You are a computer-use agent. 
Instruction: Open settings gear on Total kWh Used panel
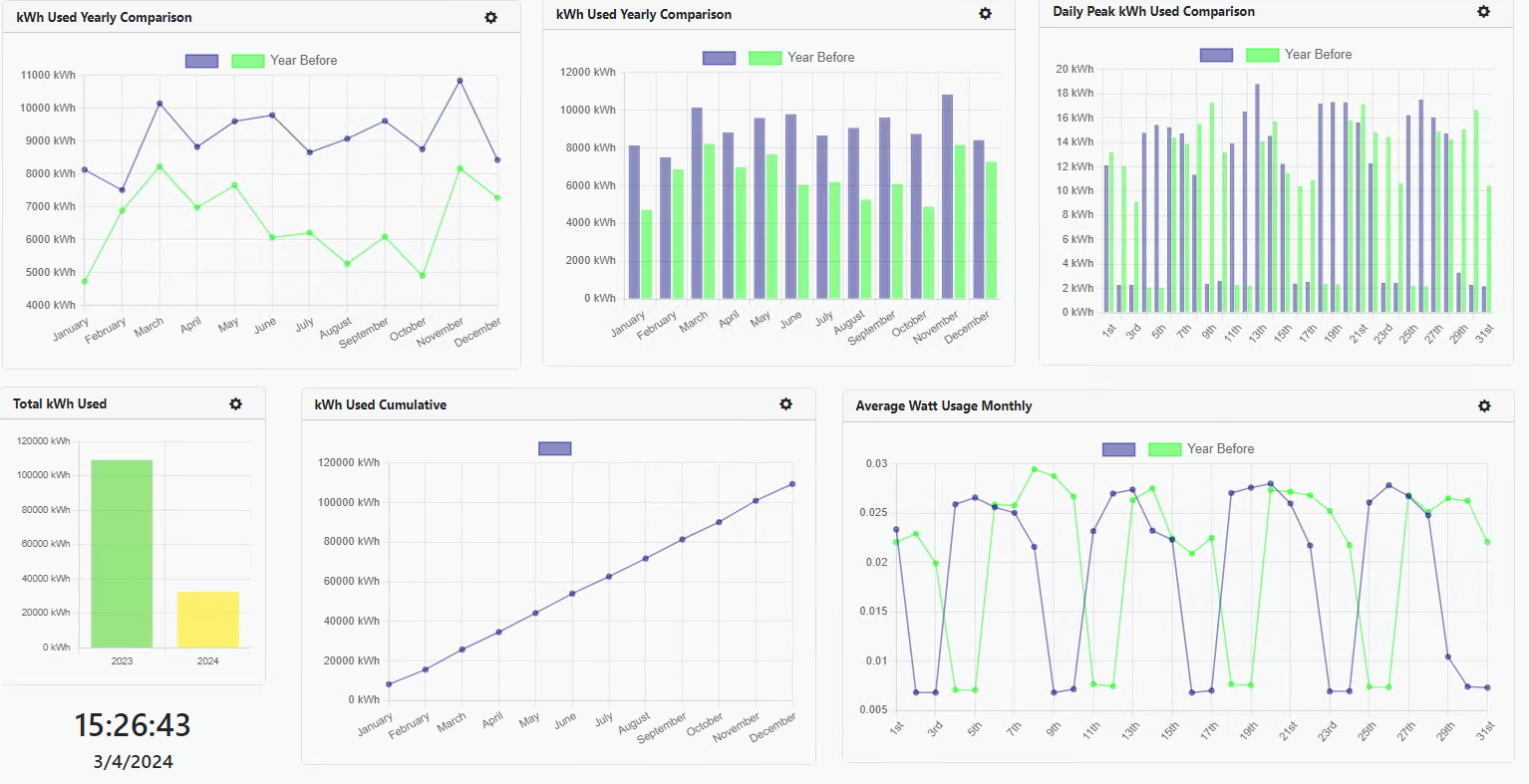click(x=235, y=403)
